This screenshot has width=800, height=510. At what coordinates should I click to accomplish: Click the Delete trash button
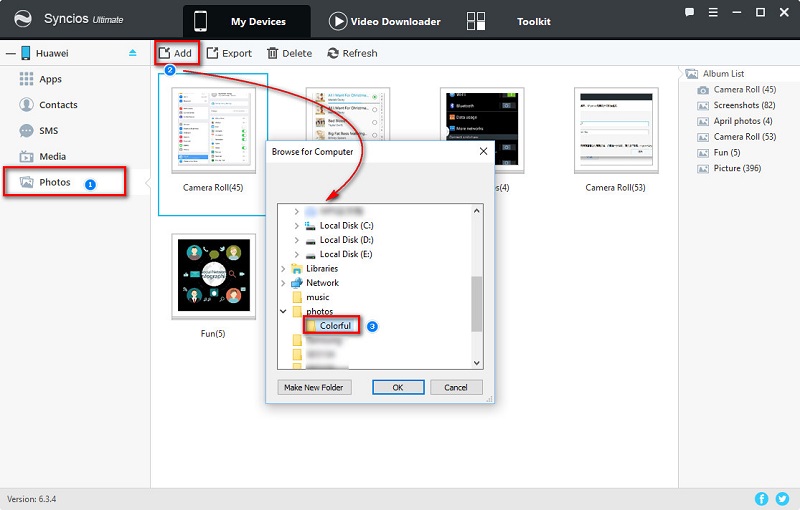289,53
